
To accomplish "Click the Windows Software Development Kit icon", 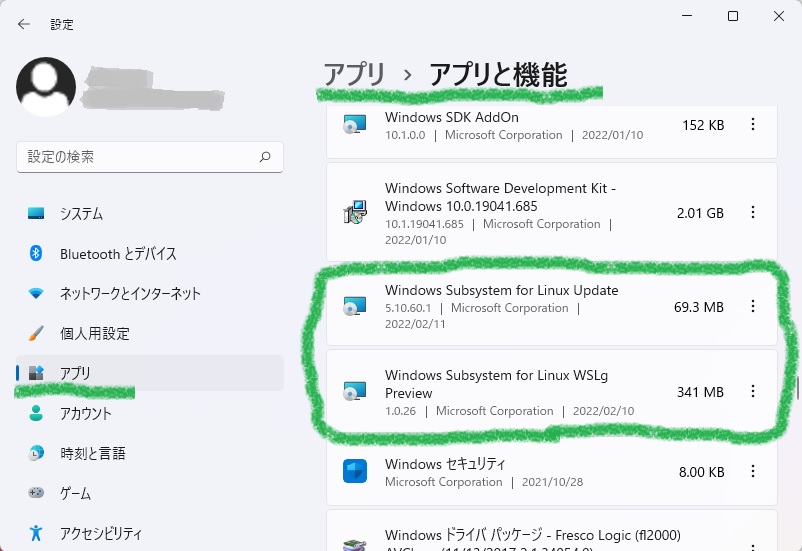I will pyautogui.click(x=355, y=213).
